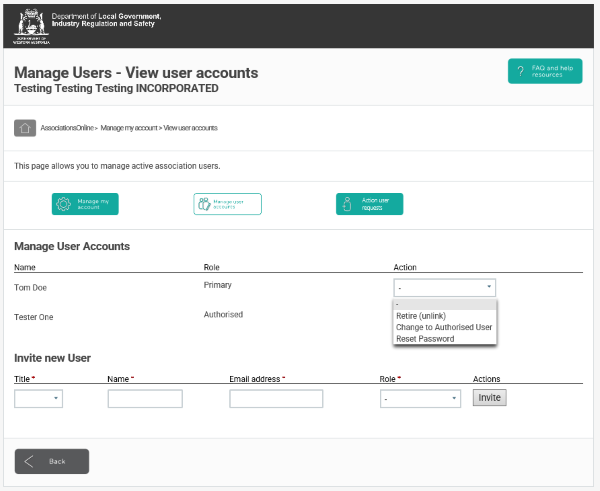The image size is (600, 491).
Task: Click the Manage User Accounts heading
Action: click(72, 246)
